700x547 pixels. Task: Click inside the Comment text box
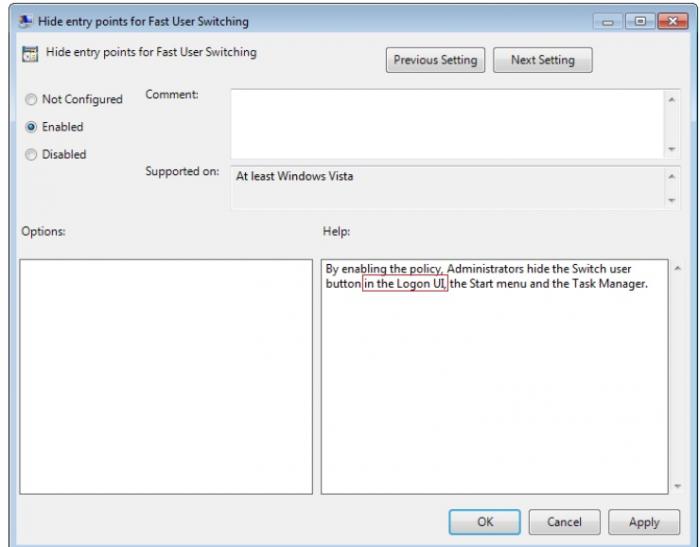(x=446, y=122)
